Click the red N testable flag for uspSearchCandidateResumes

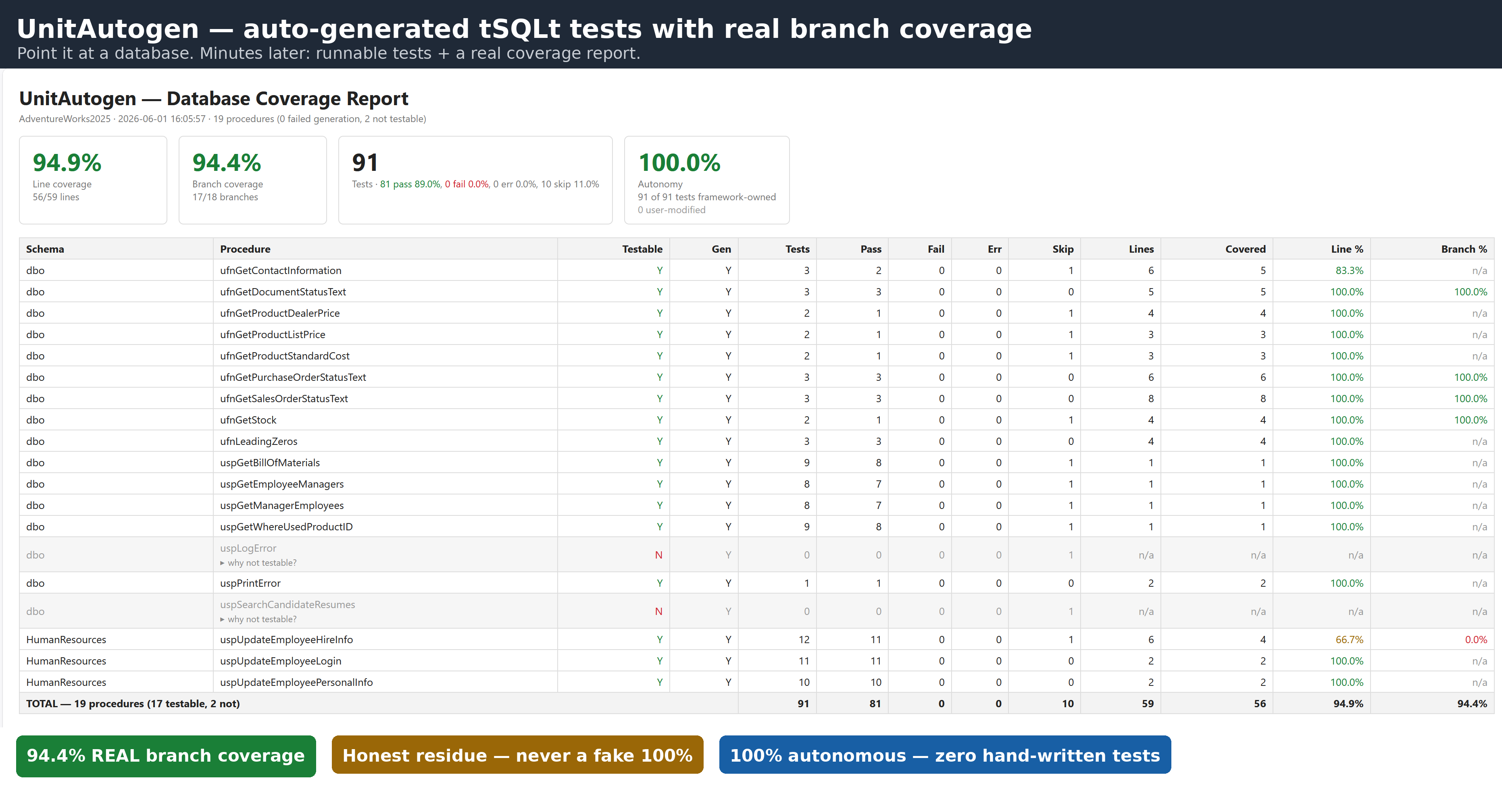658,611
